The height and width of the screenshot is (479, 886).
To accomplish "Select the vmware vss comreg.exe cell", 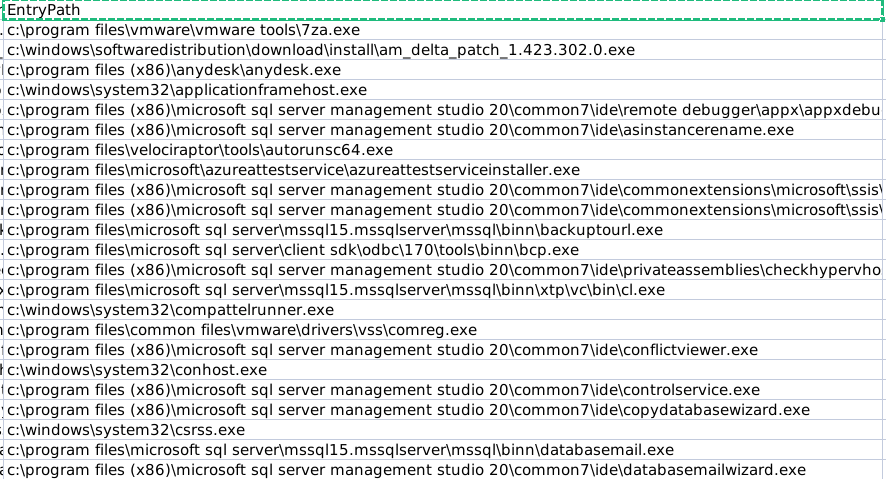I will click(444, 330).
